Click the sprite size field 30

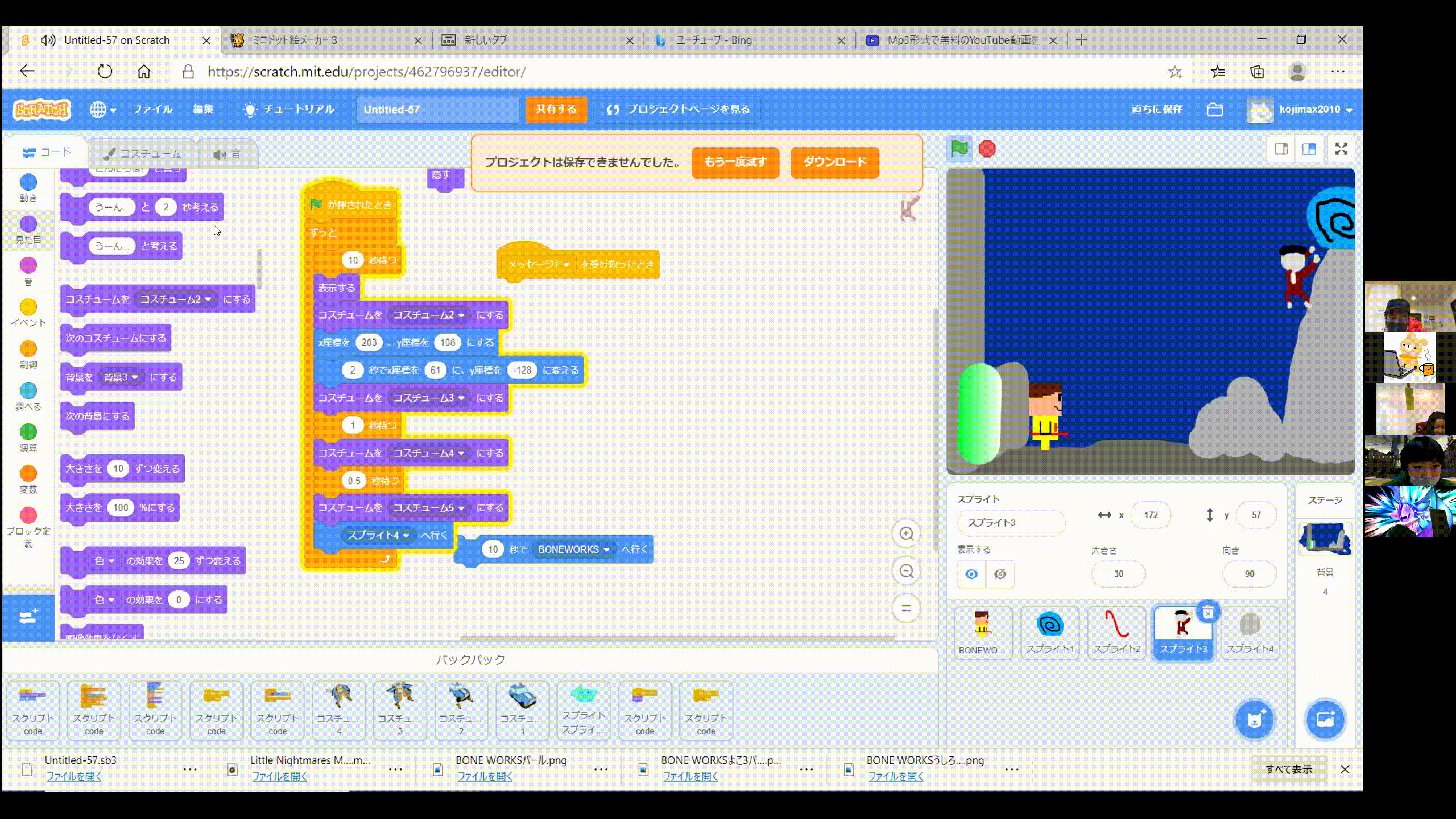tap(1118, 574)
